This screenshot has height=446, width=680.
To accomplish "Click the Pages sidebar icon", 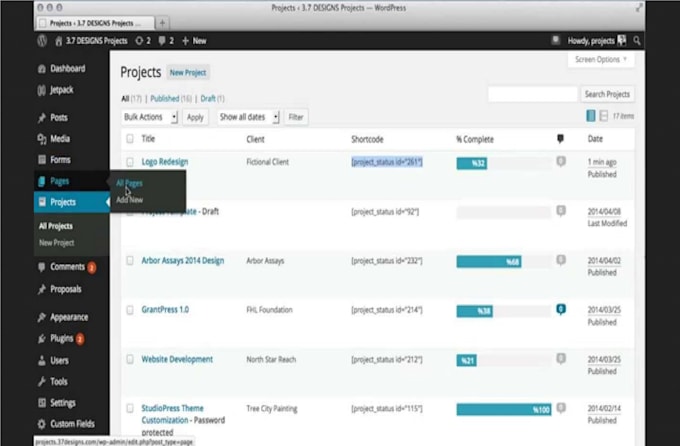I will click(42, 181).
